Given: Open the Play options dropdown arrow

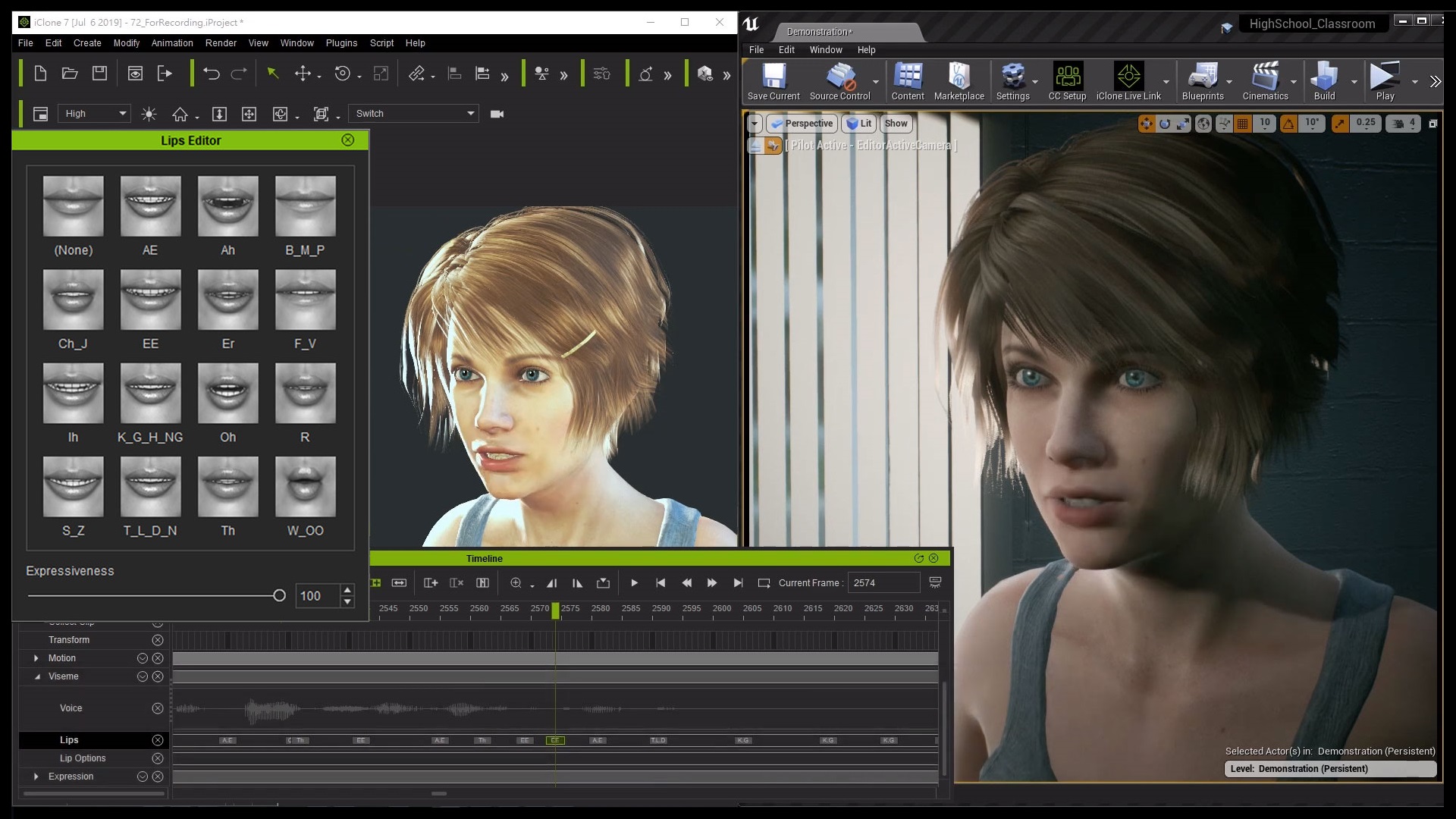Looking at the screenshot, I should tap(1414, 82).
